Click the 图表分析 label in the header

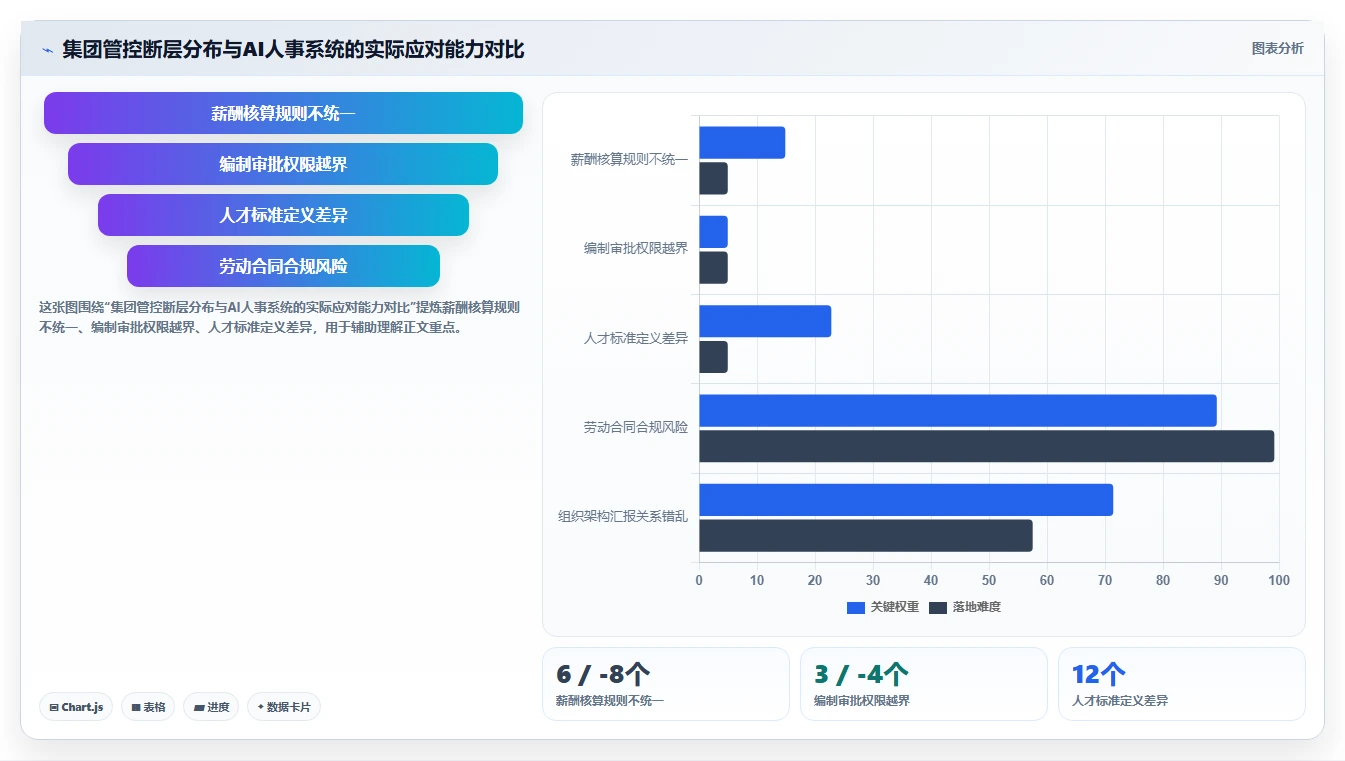coord(1278,48)
